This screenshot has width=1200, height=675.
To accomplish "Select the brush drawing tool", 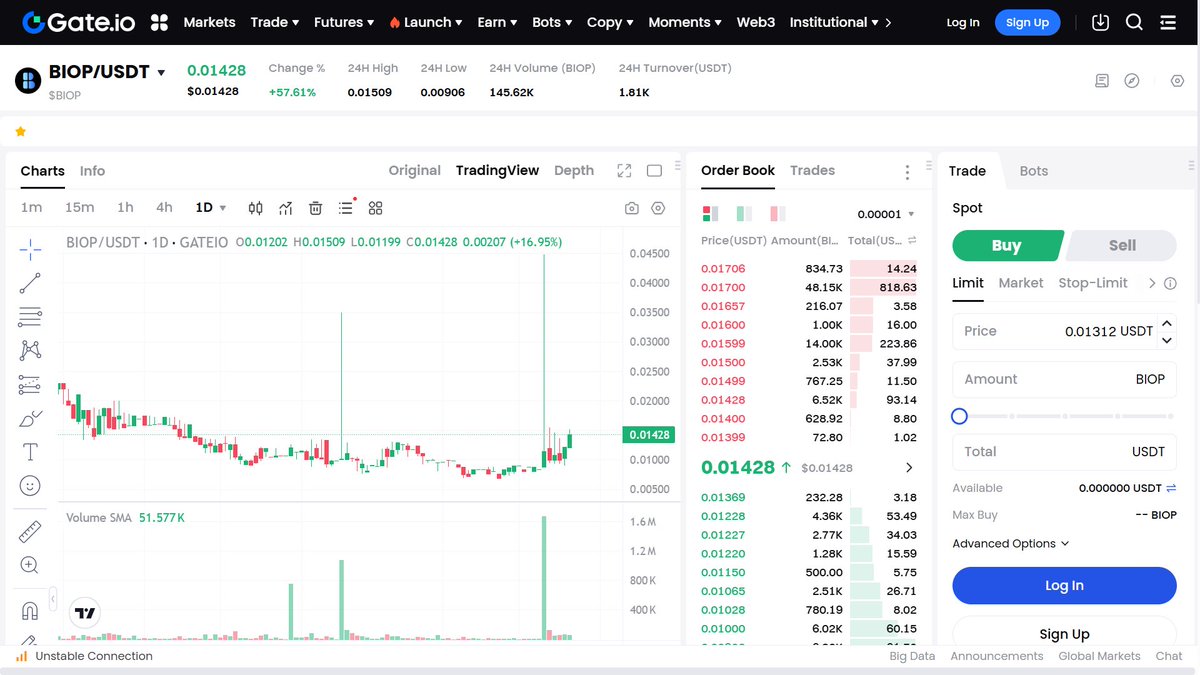I will 30,418.
